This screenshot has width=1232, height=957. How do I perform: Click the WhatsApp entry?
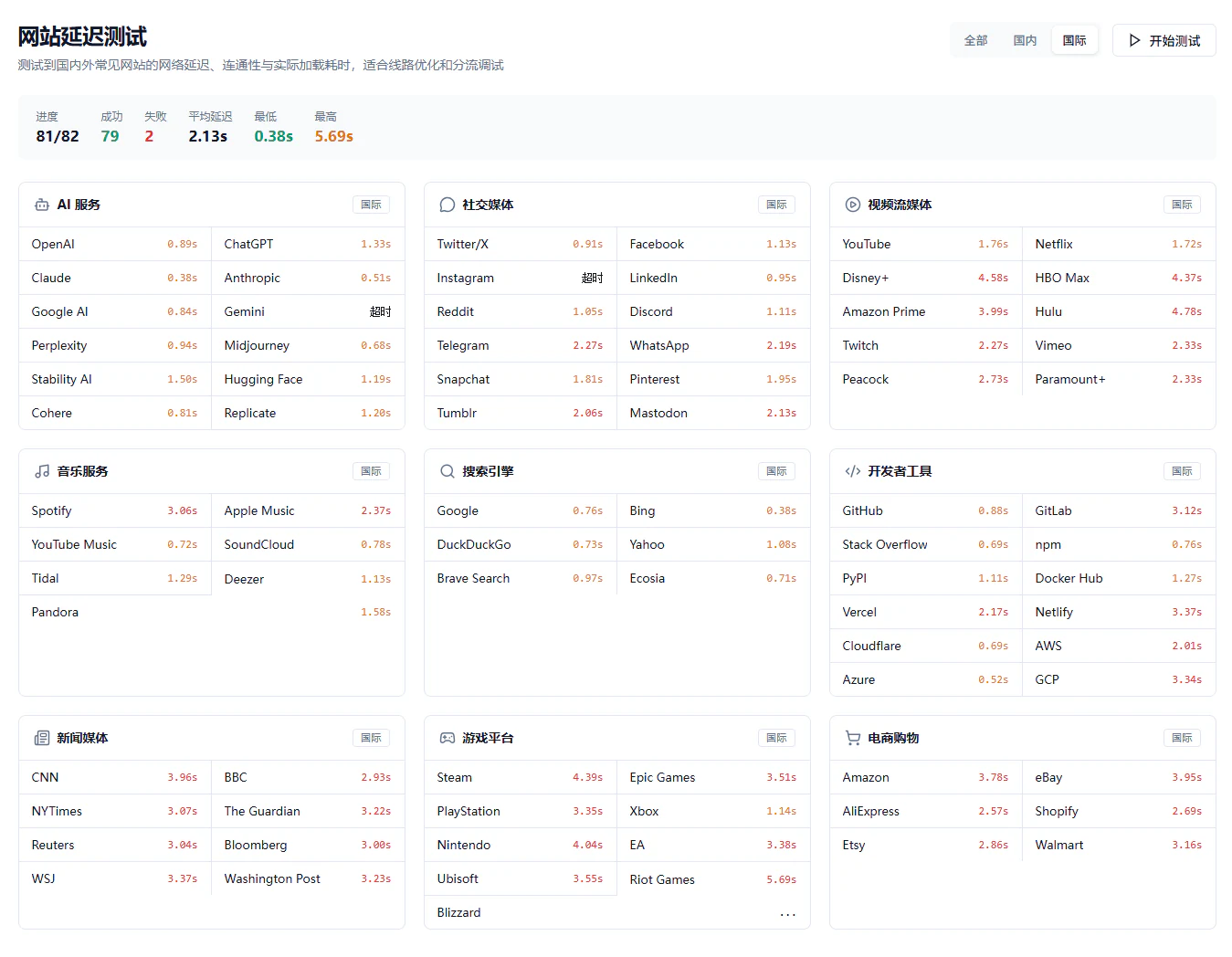click(x=713, y=345)
